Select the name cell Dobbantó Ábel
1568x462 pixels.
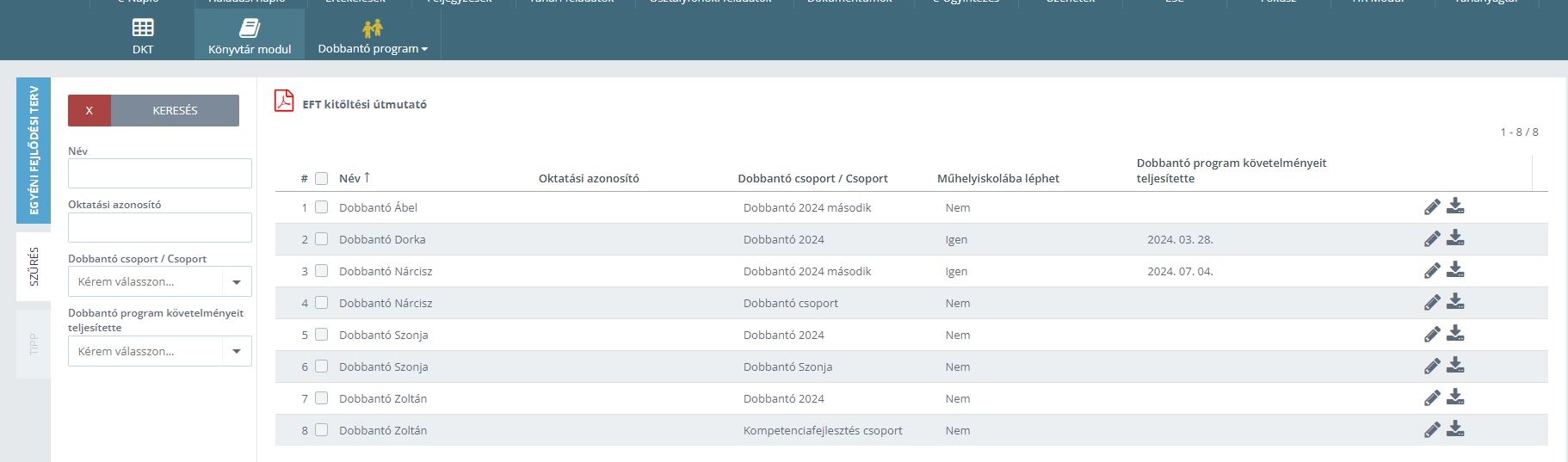point(379,207)
